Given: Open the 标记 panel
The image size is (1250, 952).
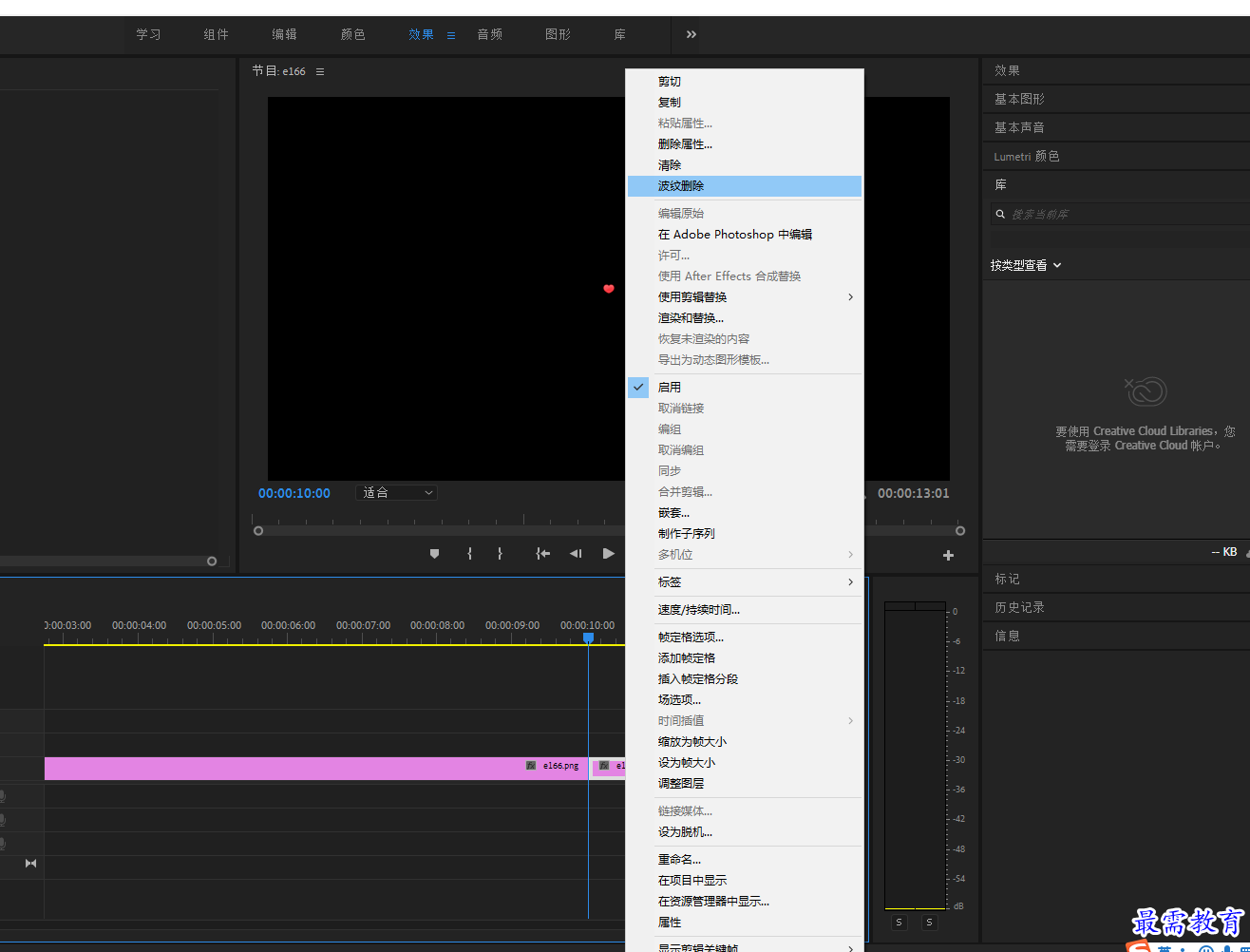Looking at the screenshot, I should (1007, 579).
